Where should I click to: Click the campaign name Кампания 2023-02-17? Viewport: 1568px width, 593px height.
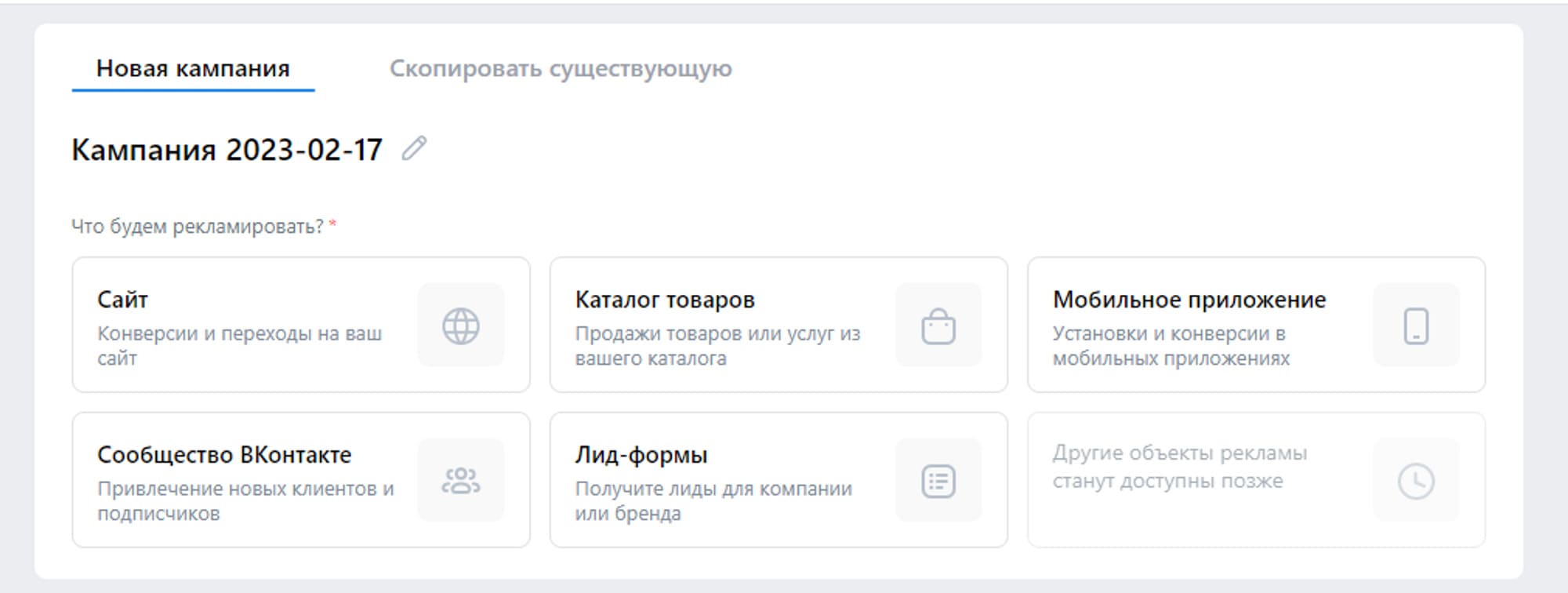pos(227,150)
